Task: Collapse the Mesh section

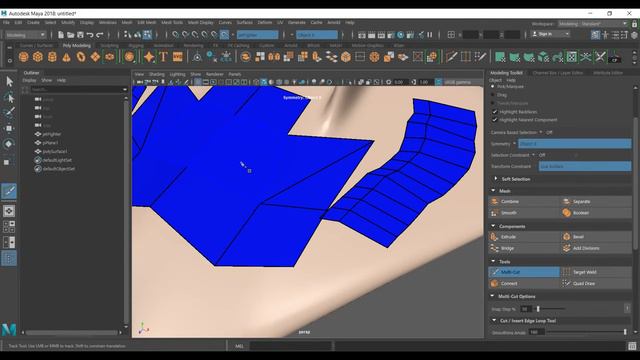Action: click(x=493, y=191)
